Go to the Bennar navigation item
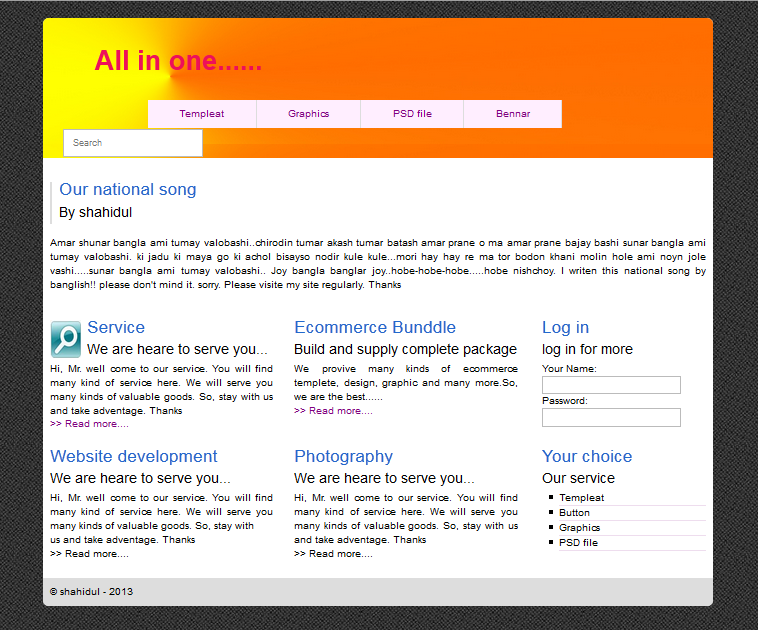The image size is (758, 630). [x=513, y=114]
